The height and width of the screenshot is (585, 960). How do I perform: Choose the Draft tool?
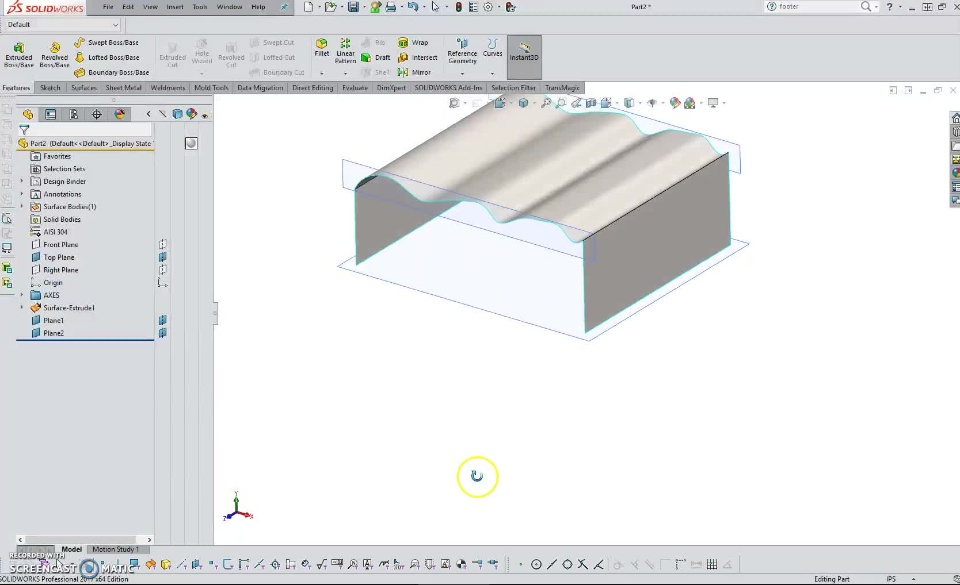pos(375,58)
